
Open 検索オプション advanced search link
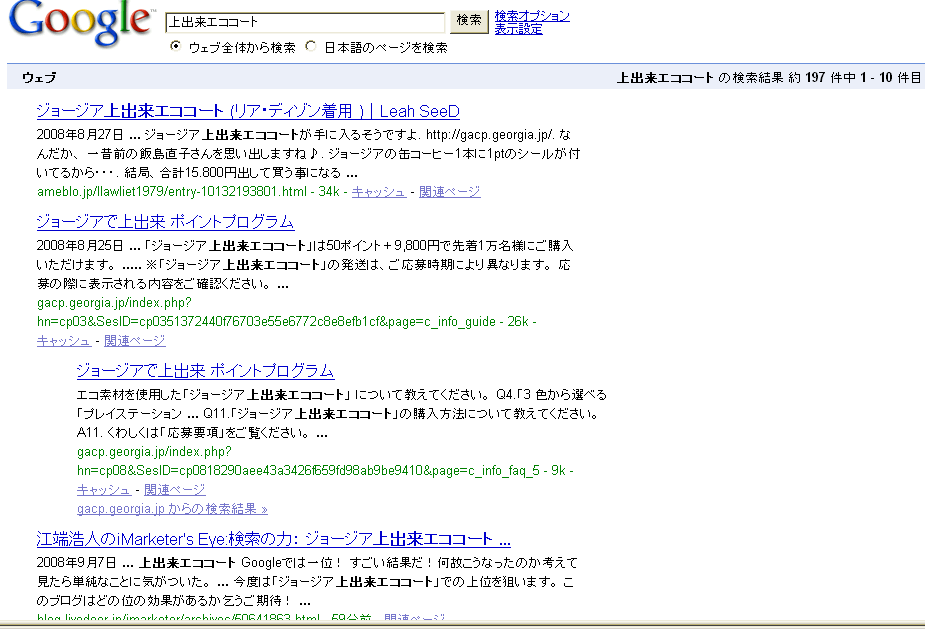coord(532,16)
